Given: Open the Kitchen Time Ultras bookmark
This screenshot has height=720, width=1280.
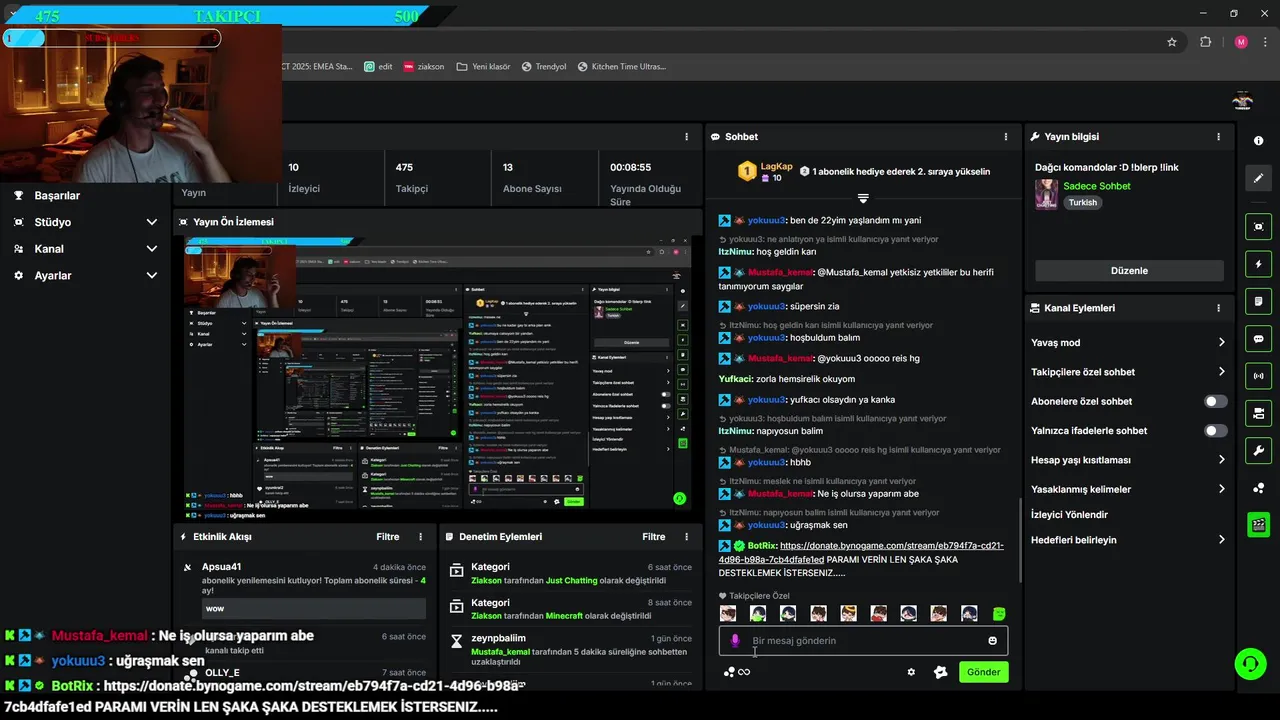Looking at the screenshot, I should coord(621,66).
